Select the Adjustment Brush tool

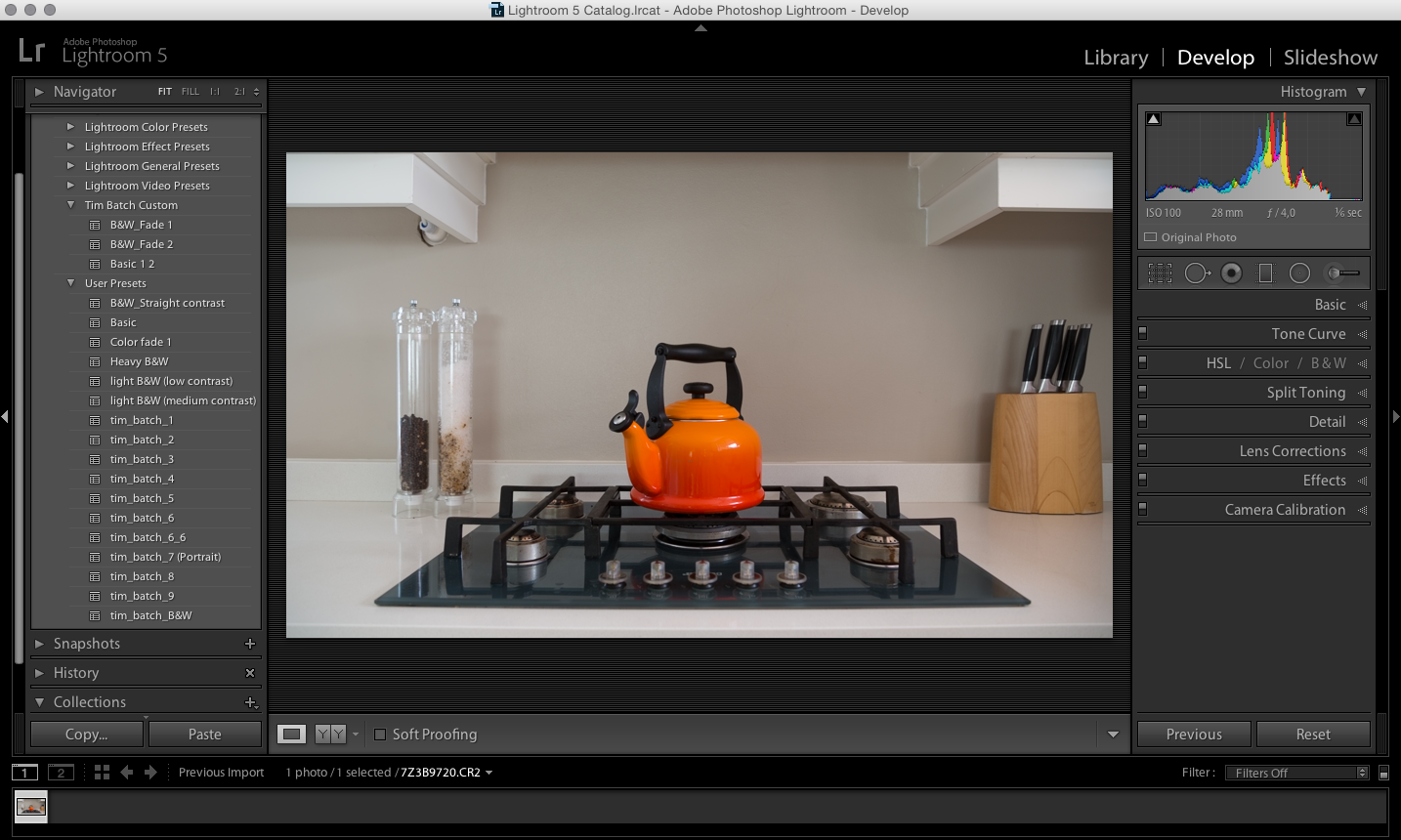click(1341, 273)
